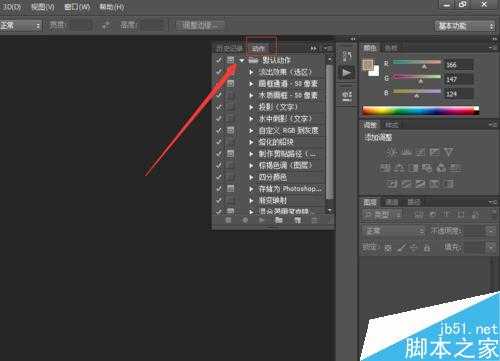Toggle checkmark for 四分颜色 action
This screenshot has height=361, width=500.
(x=219, y=177)
